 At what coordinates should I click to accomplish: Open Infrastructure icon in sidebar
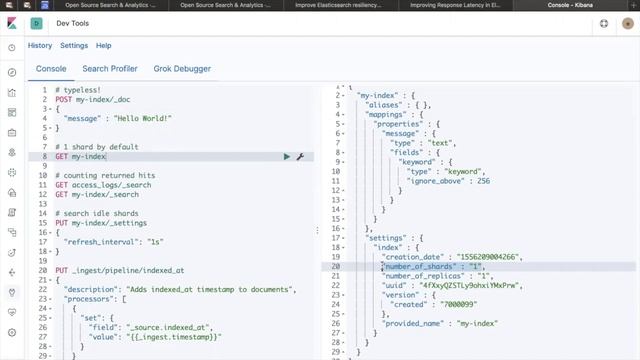[x=12, y=193]
